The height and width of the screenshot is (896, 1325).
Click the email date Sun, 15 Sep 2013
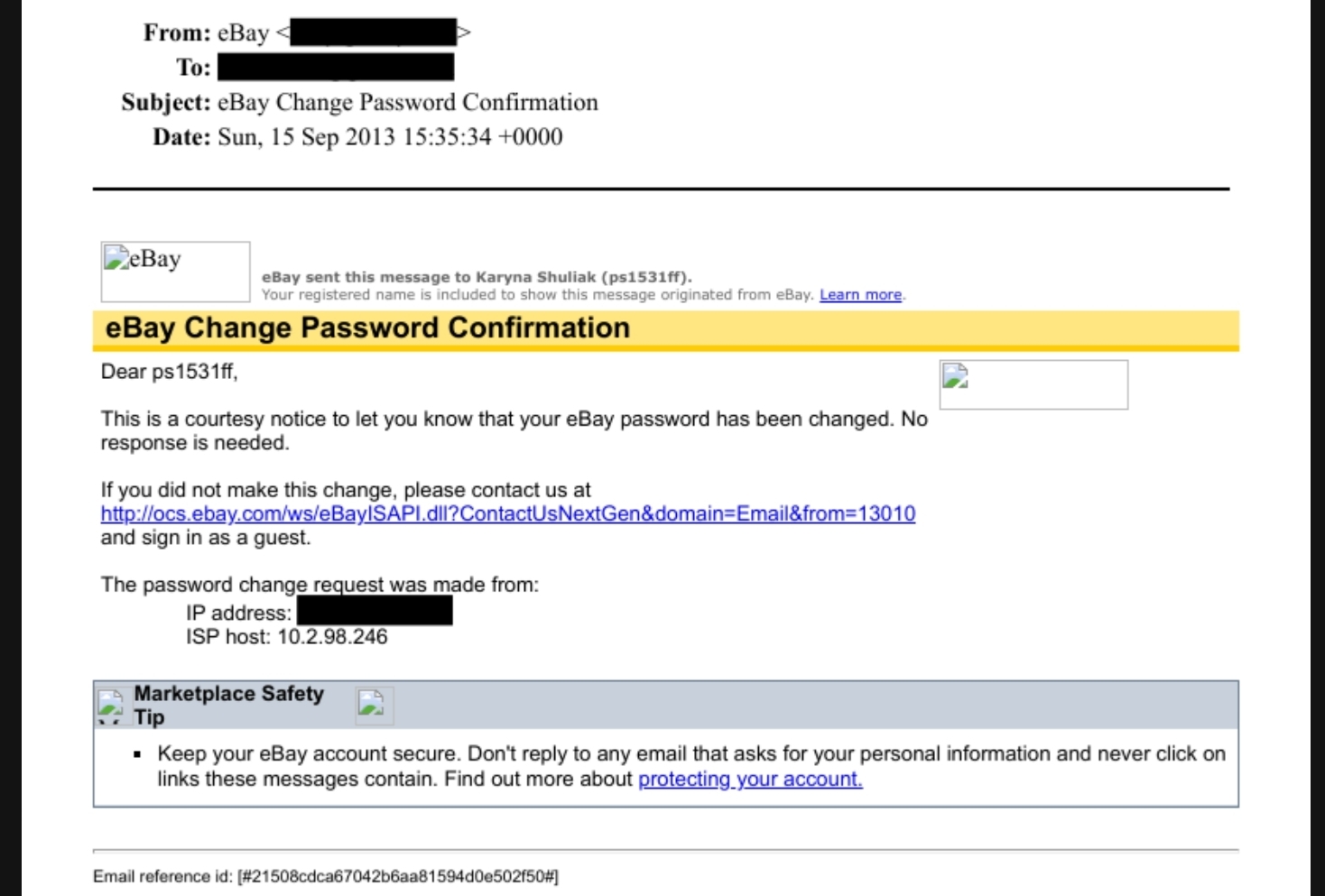390,137
